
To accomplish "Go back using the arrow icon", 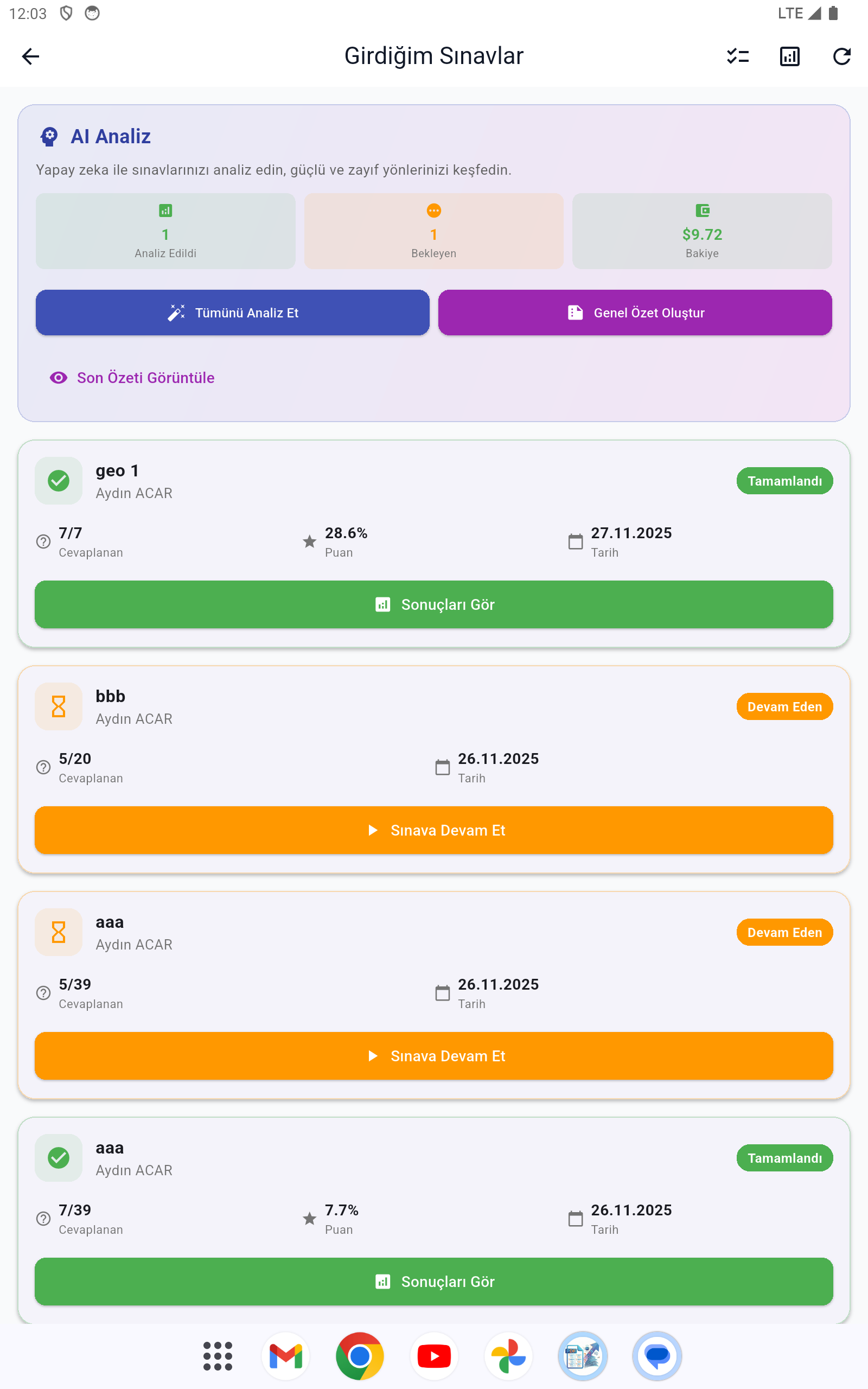I will point(30,56).
